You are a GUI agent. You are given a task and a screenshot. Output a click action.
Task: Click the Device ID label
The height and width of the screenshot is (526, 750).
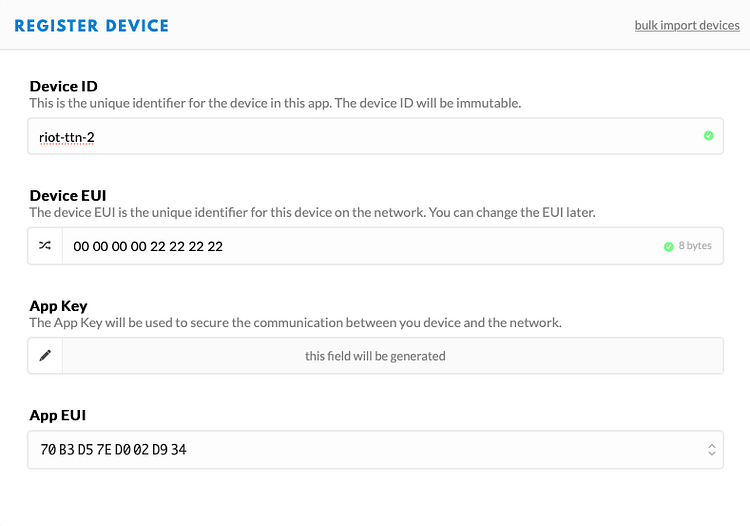[x=63, y=86]
